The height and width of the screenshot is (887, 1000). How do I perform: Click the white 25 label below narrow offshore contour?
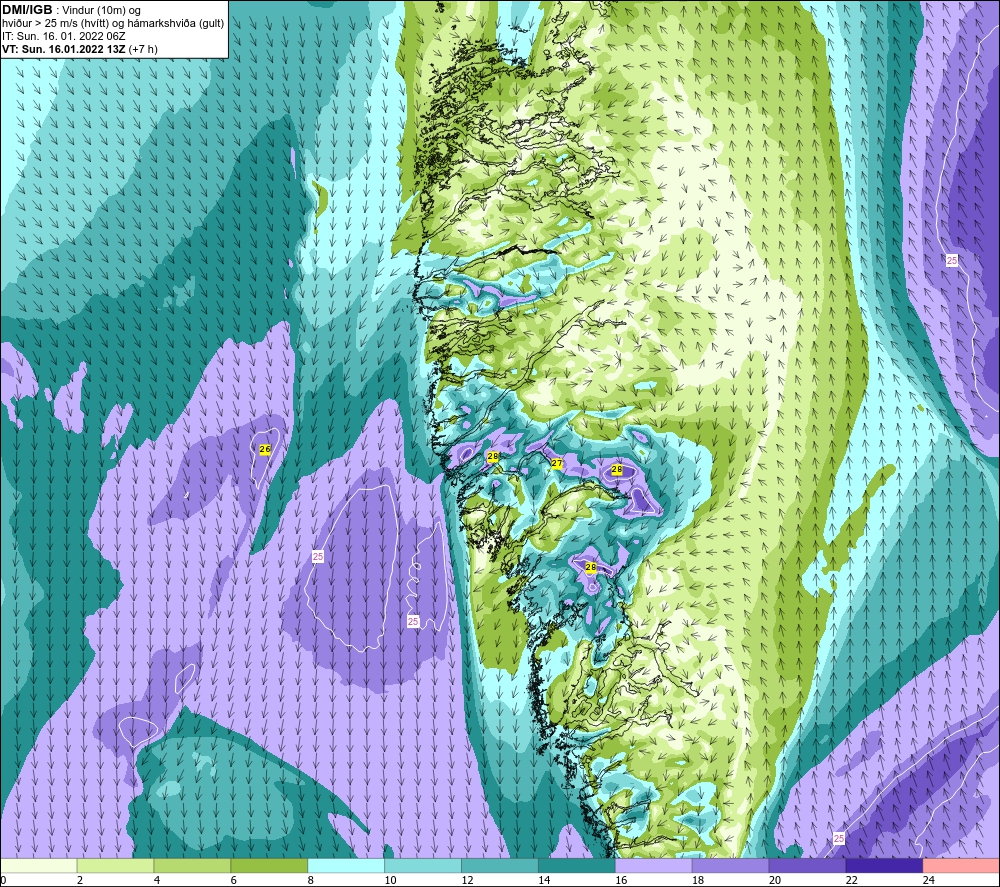click(413, 621)
